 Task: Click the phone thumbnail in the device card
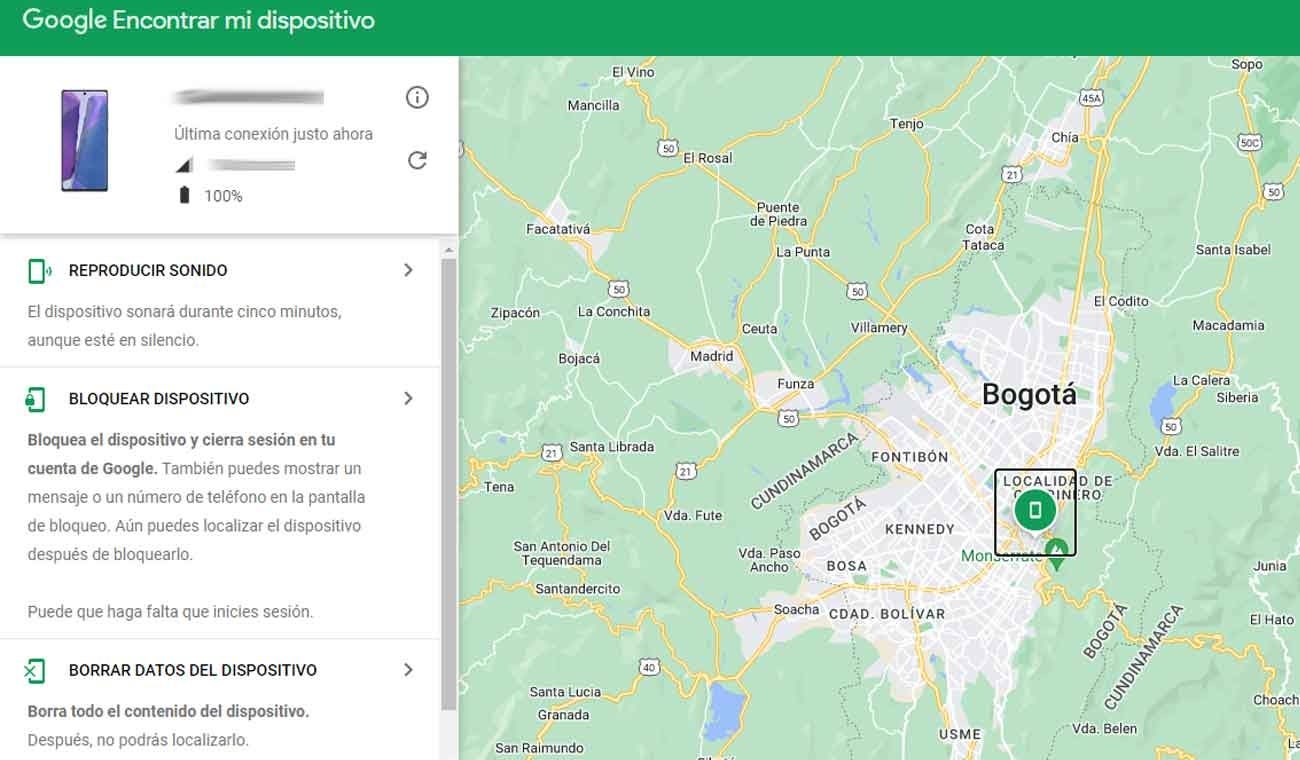pos(85,140)
